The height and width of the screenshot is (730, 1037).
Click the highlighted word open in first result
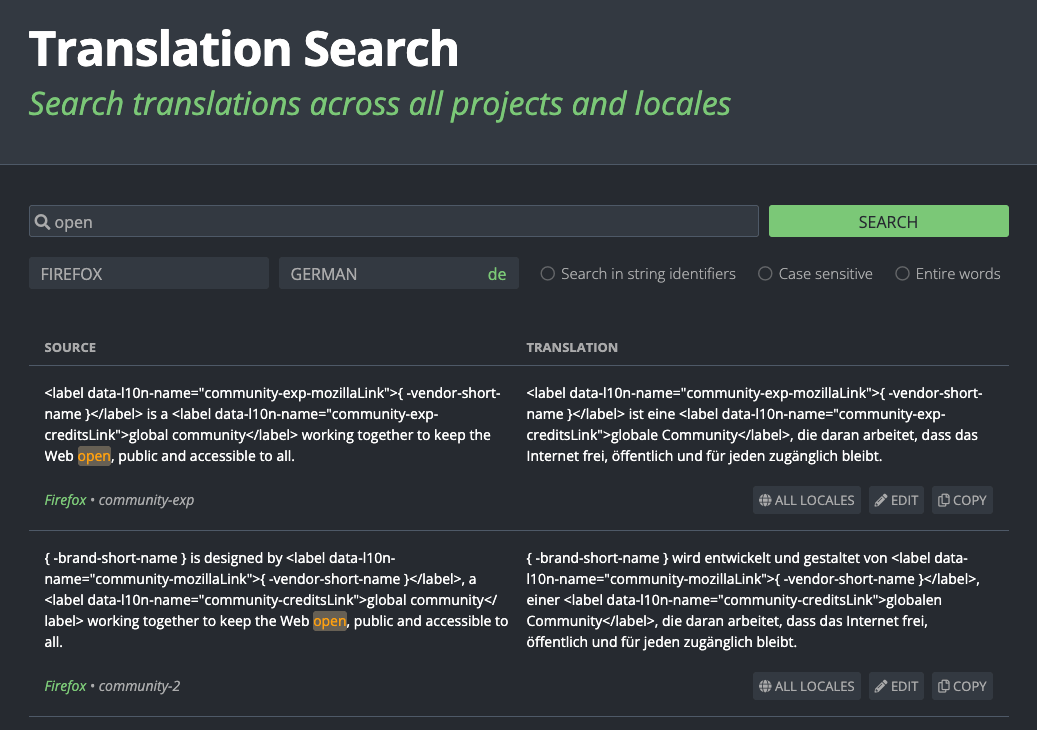[x=94, y=456]
